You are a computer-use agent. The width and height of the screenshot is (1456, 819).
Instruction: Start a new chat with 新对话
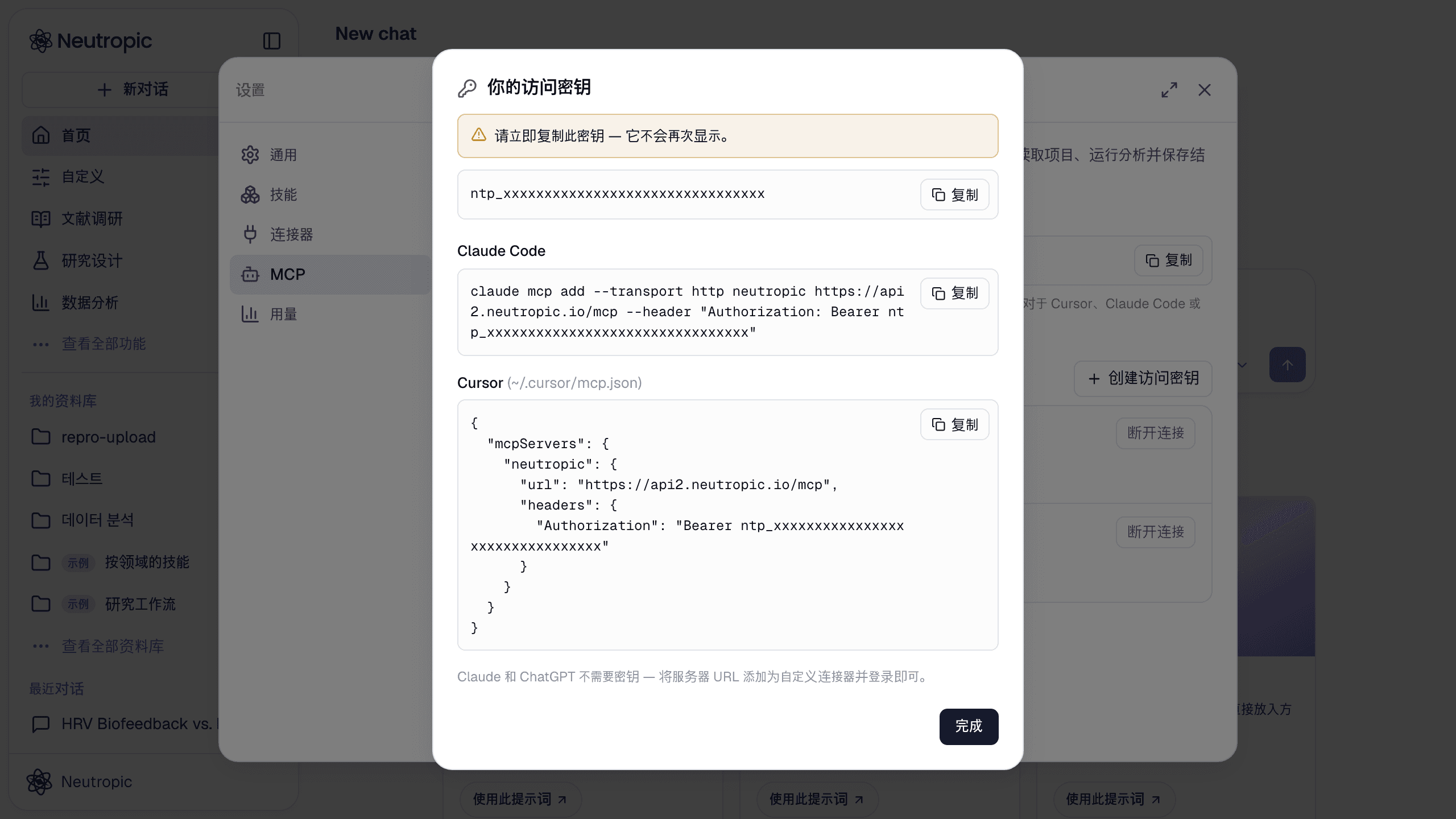(133, 89)
